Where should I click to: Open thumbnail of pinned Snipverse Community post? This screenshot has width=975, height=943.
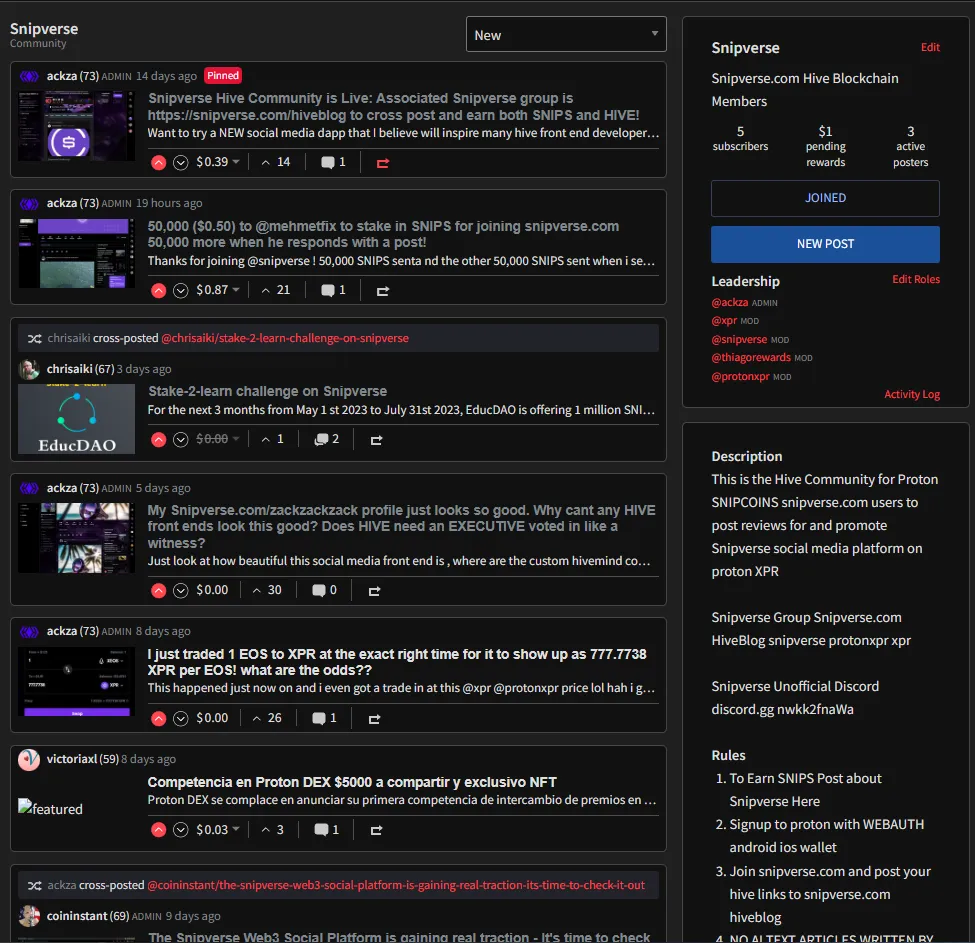[76, 126]
